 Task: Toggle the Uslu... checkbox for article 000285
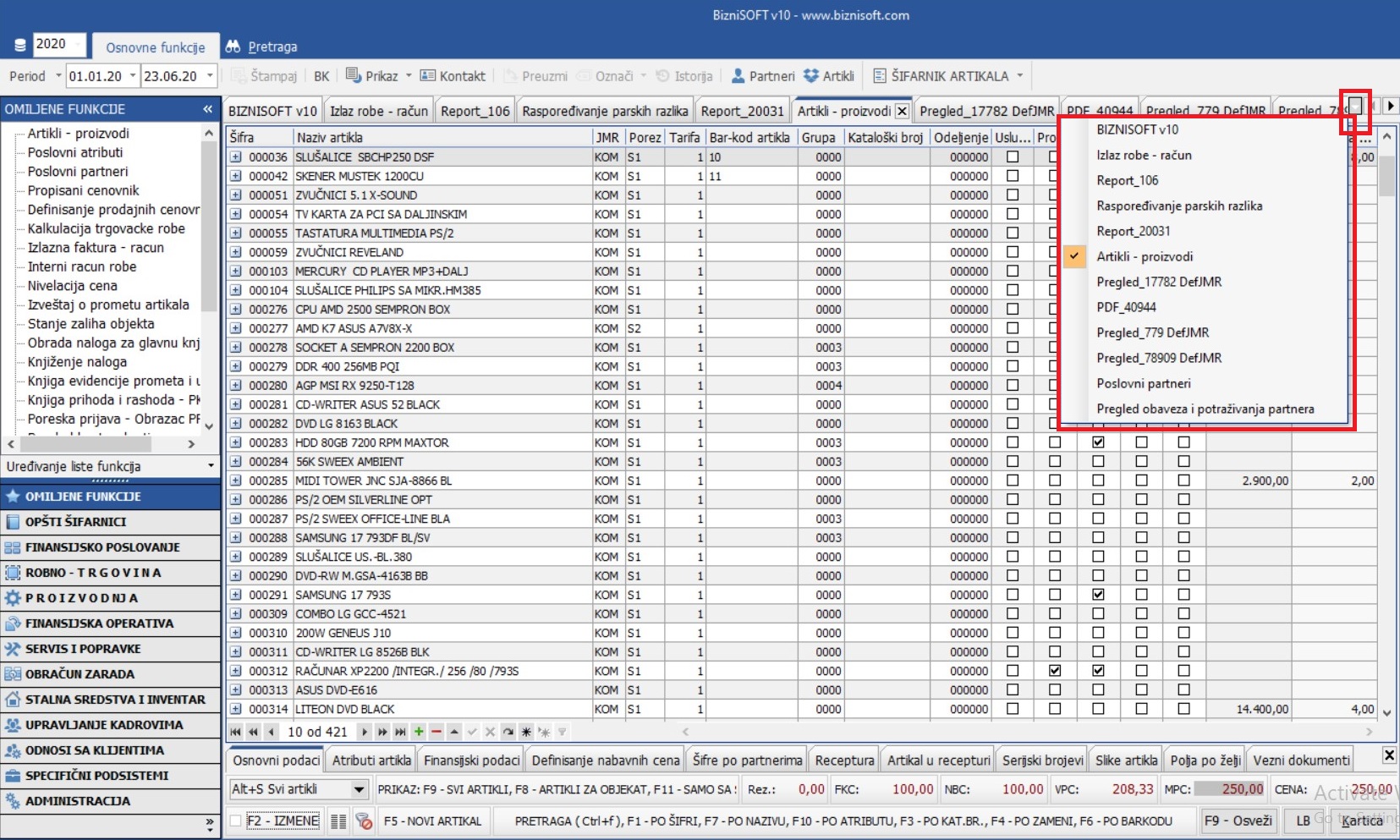tap(1013, 480)
